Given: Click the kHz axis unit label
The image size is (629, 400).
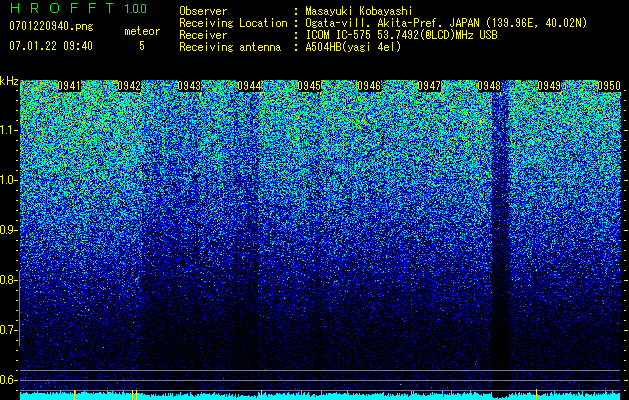Looking at the screenshot, I should (x=9, y=81).
